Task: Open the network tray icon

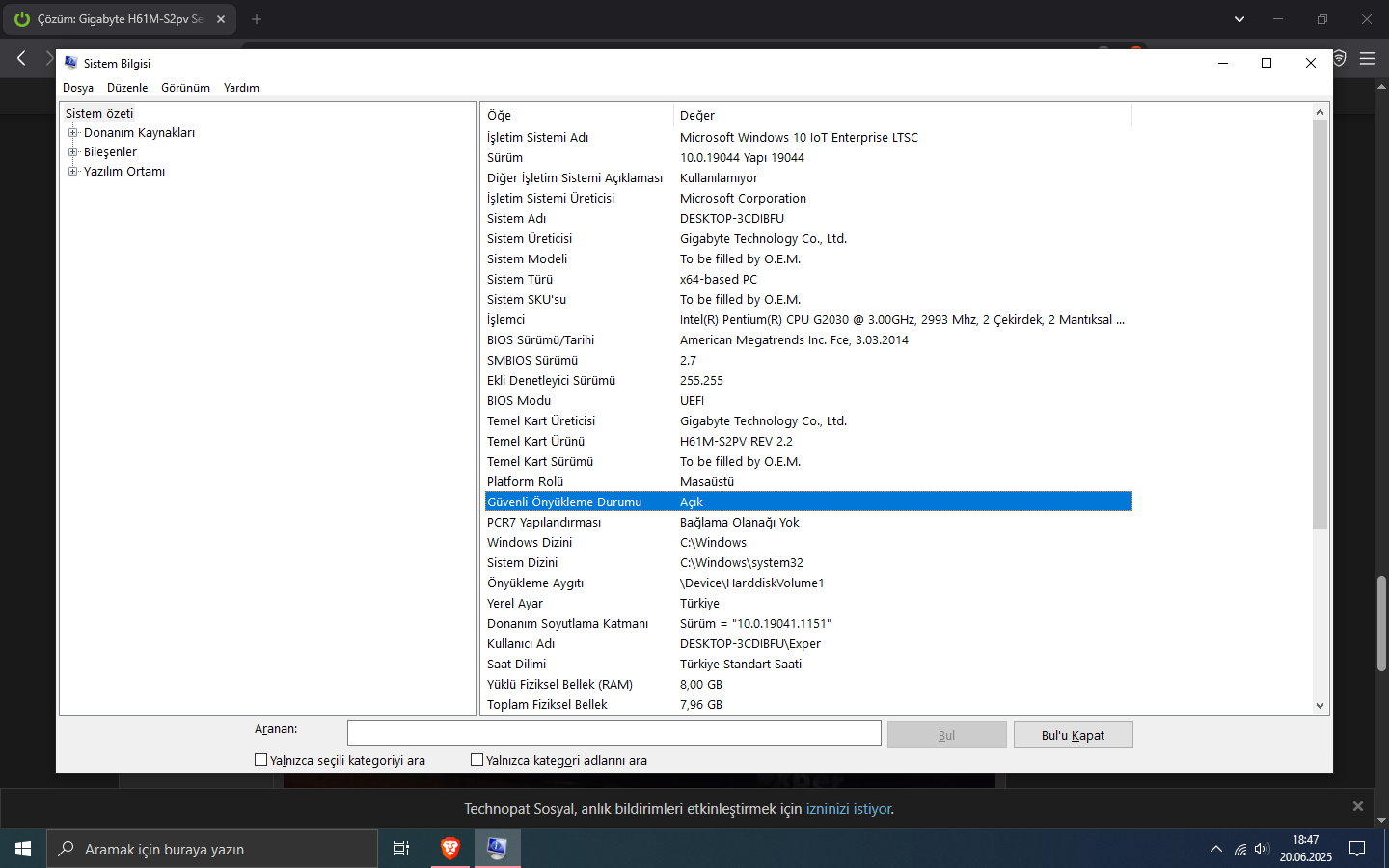Action: [x=1240, y=850]
